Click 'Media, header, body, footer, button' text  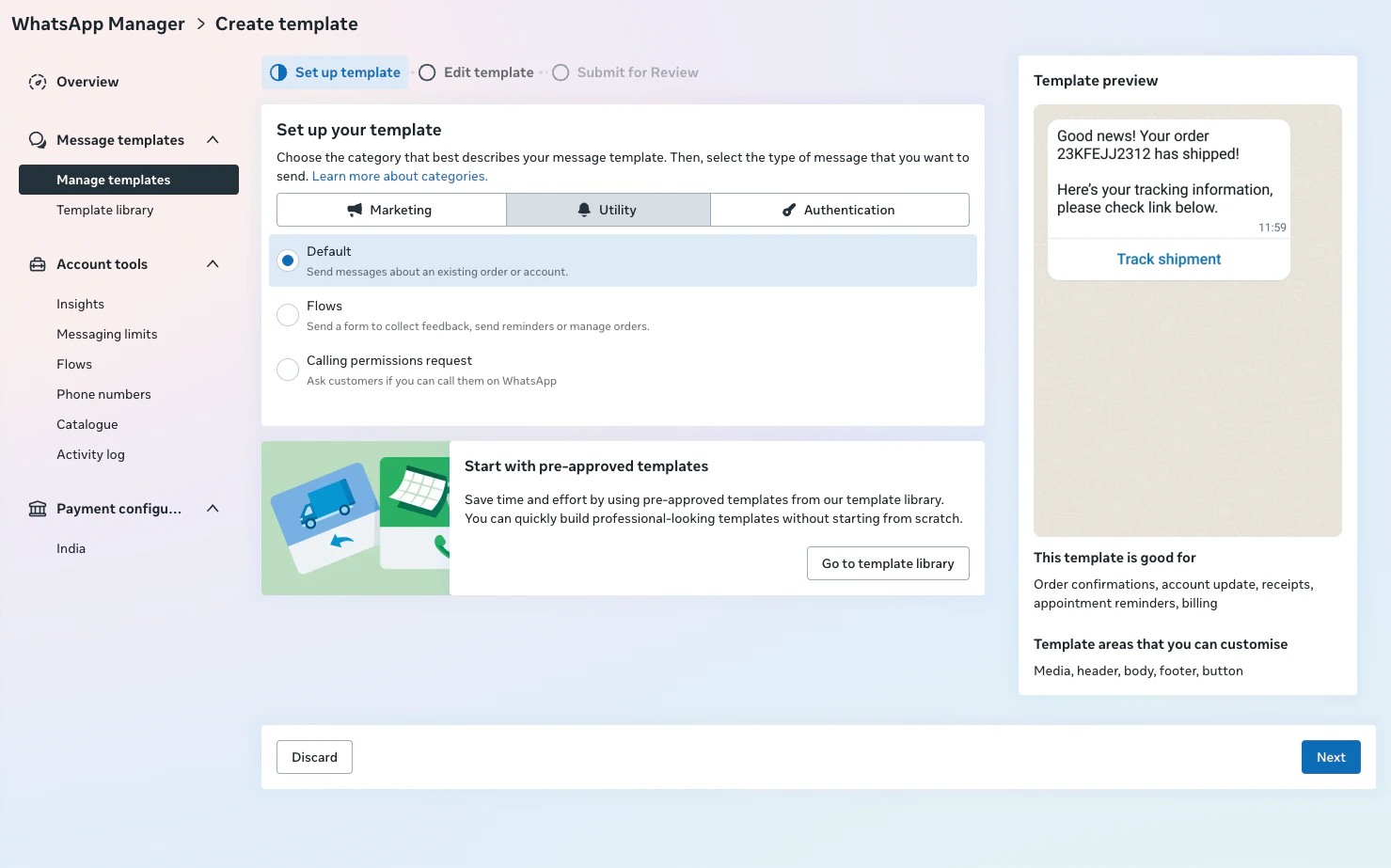(1138, 671)
